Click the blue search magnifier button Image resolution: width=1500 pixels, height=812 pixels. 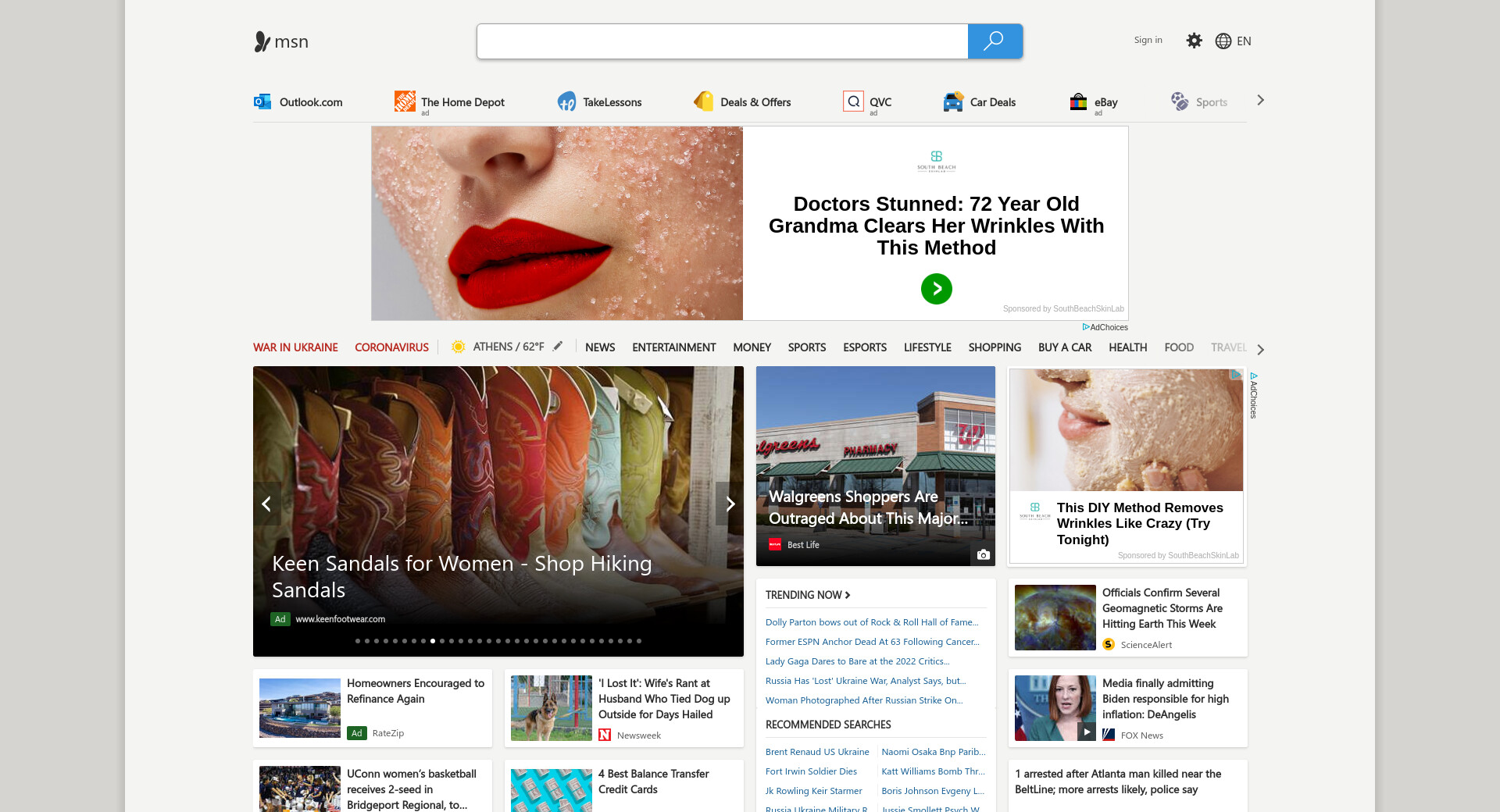pyautogui.click(x=995, y=41)
